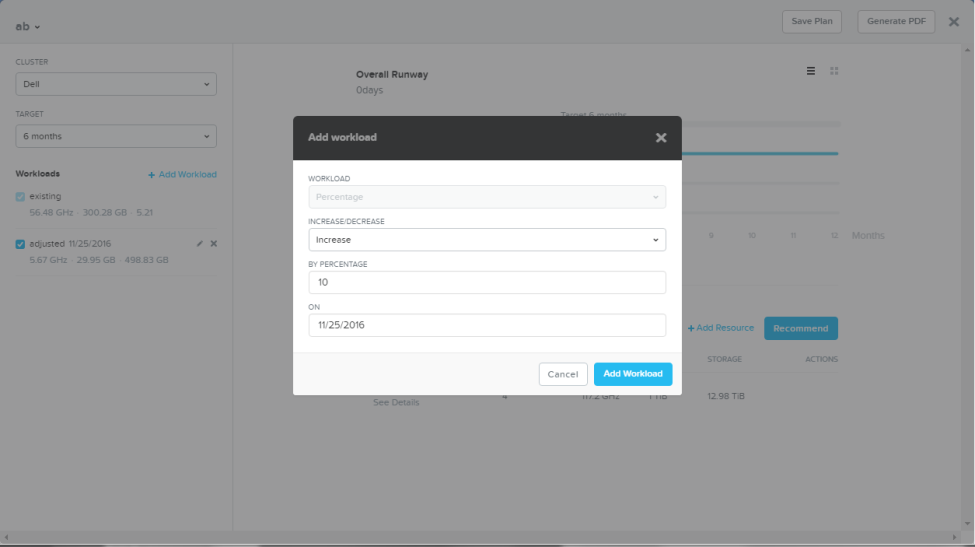Viewport: 975px width, 547px height.
Task: Click the horizontal scrollbar left arrow
Action: (x=6, y=538)
